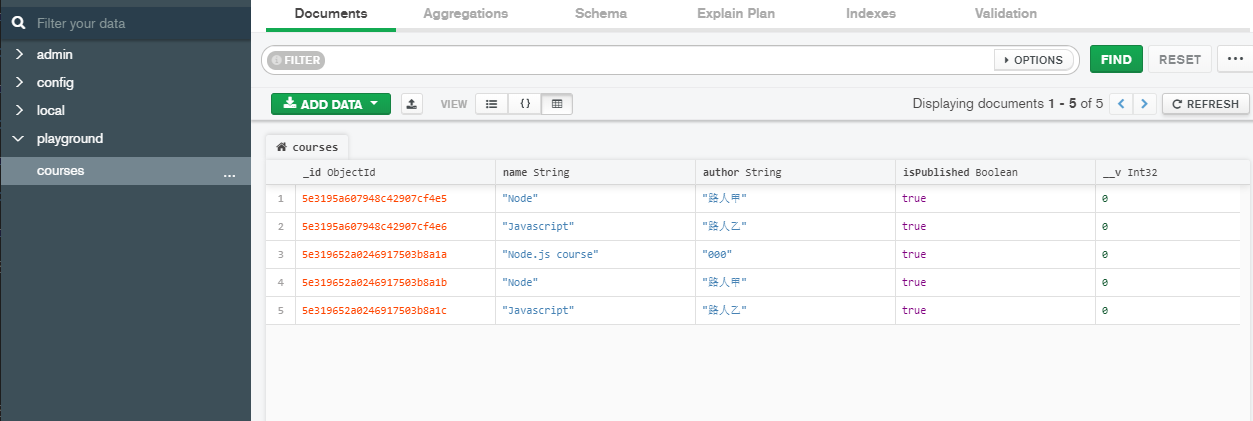Click the search magnifier icon in sidebar
The width and height of the screenshot is (1253, 421).
(x=18, y=22)
